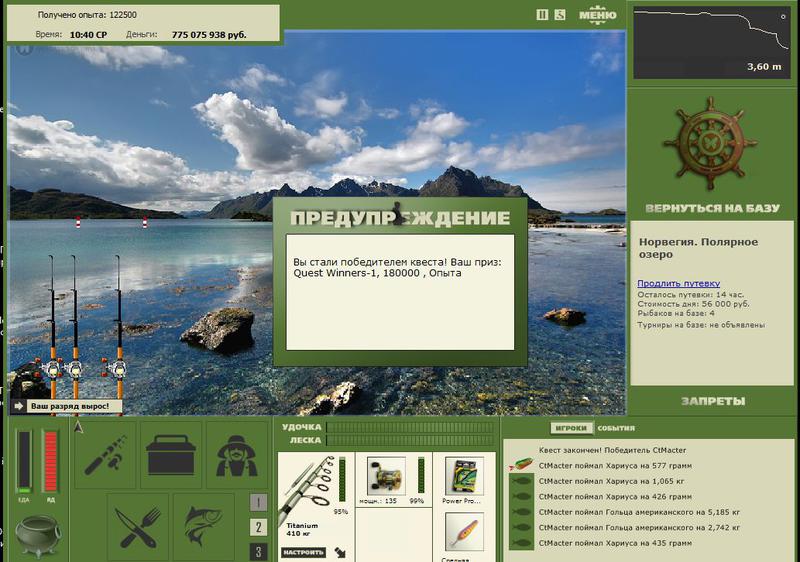Select the Power Pro line thumbnail

coord(464,476)
